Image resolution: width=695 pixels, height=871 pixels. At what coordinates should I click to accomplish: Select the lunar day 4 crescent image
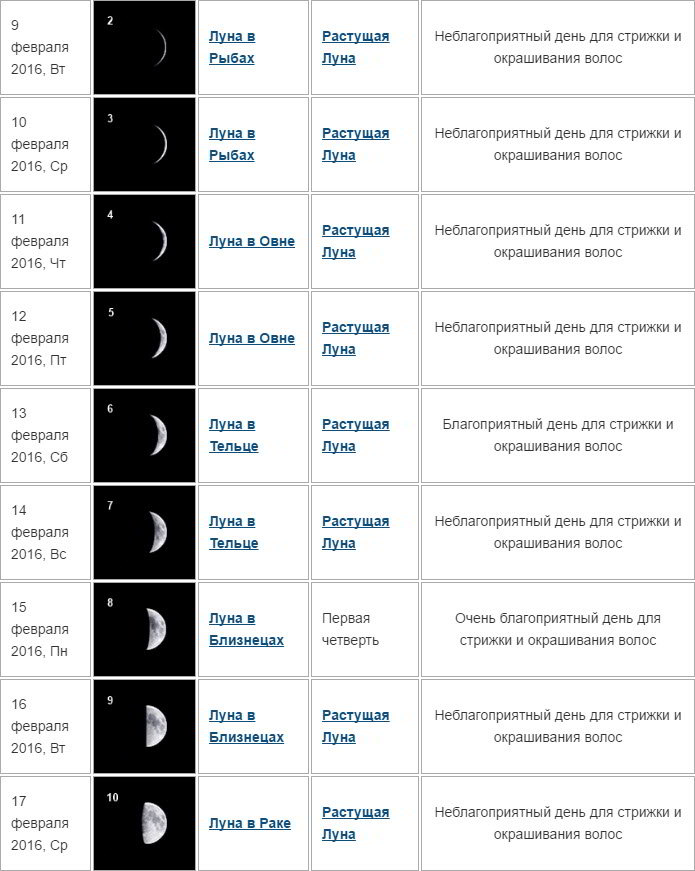(145, 241)
